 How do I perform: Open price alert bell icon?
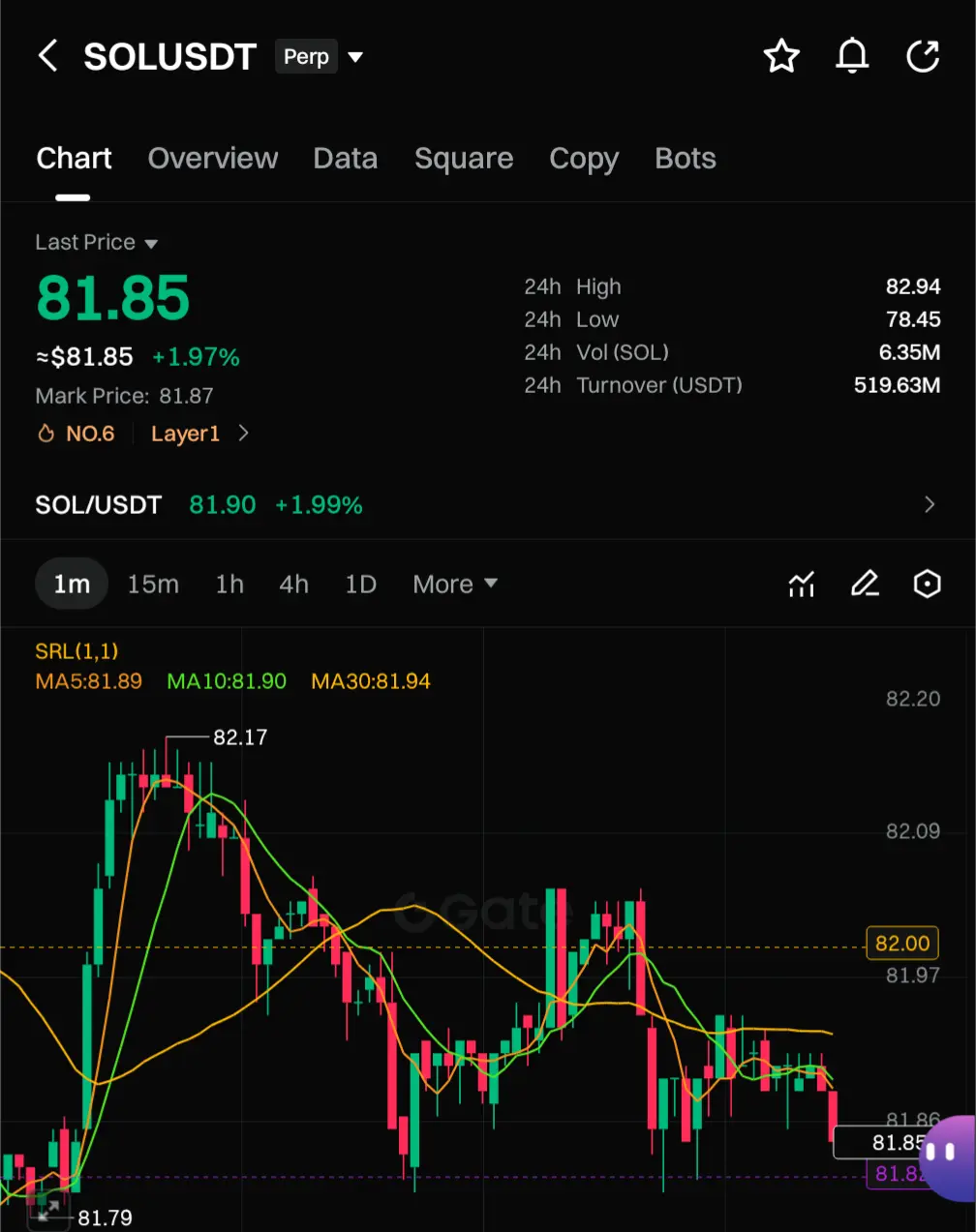[852, 56]
